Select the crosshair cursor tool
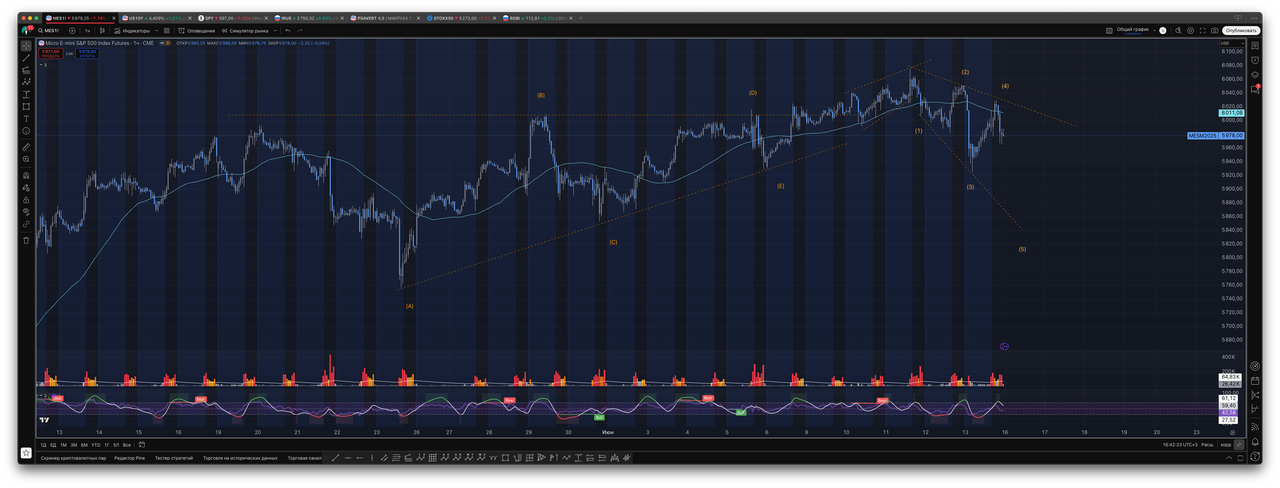Viewport: 1280px width, 488px height. [x=26, y=46]
